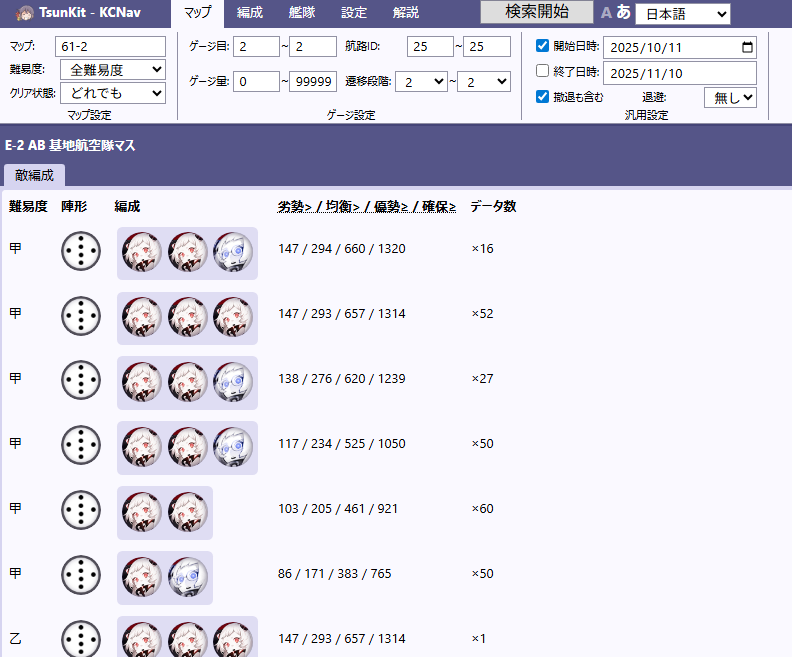Click red-eyed enemy portrait in 86 / 171 row
The image size is (792, 657).
point(142,577)
